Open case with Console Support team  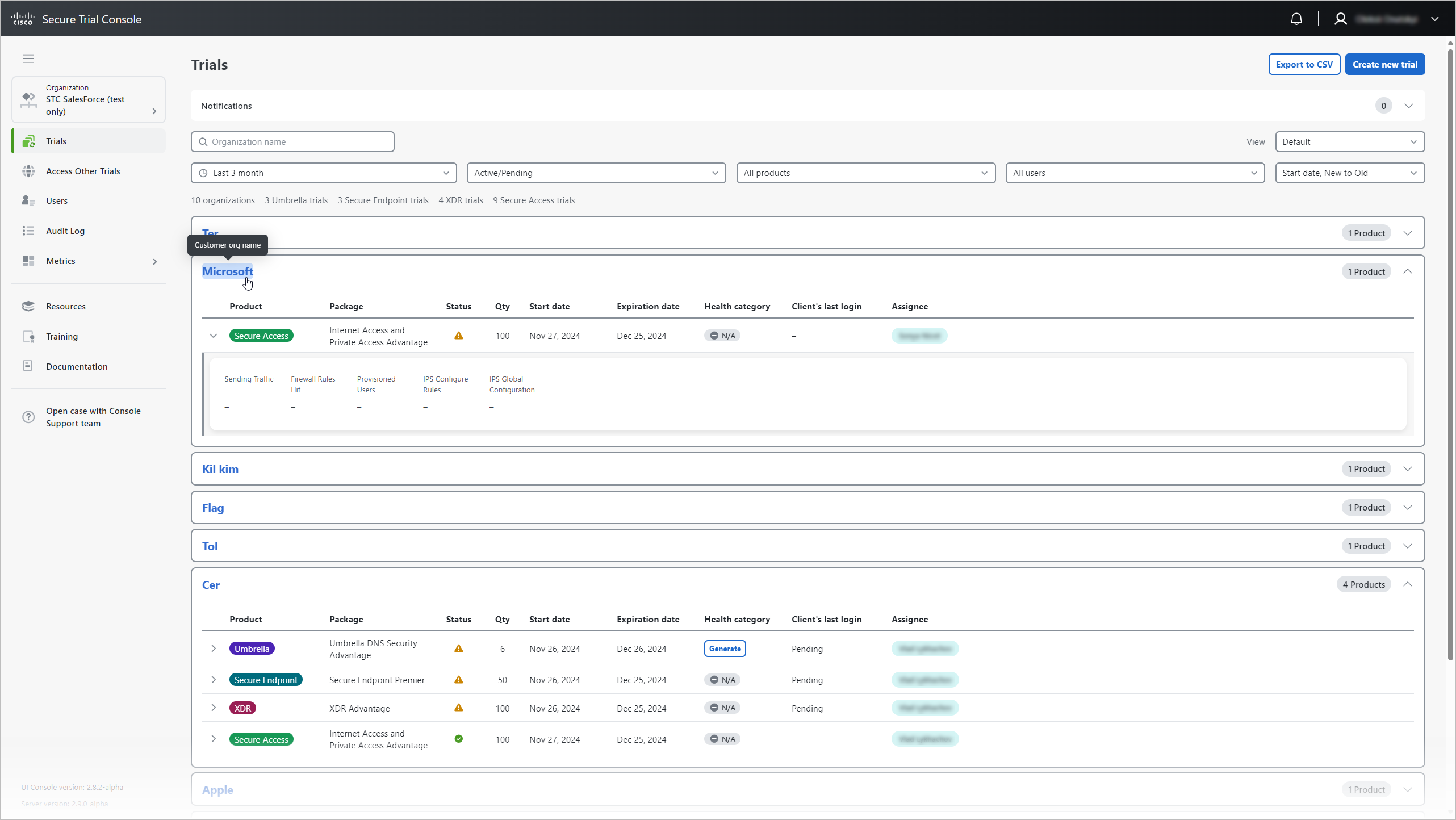(x=89, y=417)
